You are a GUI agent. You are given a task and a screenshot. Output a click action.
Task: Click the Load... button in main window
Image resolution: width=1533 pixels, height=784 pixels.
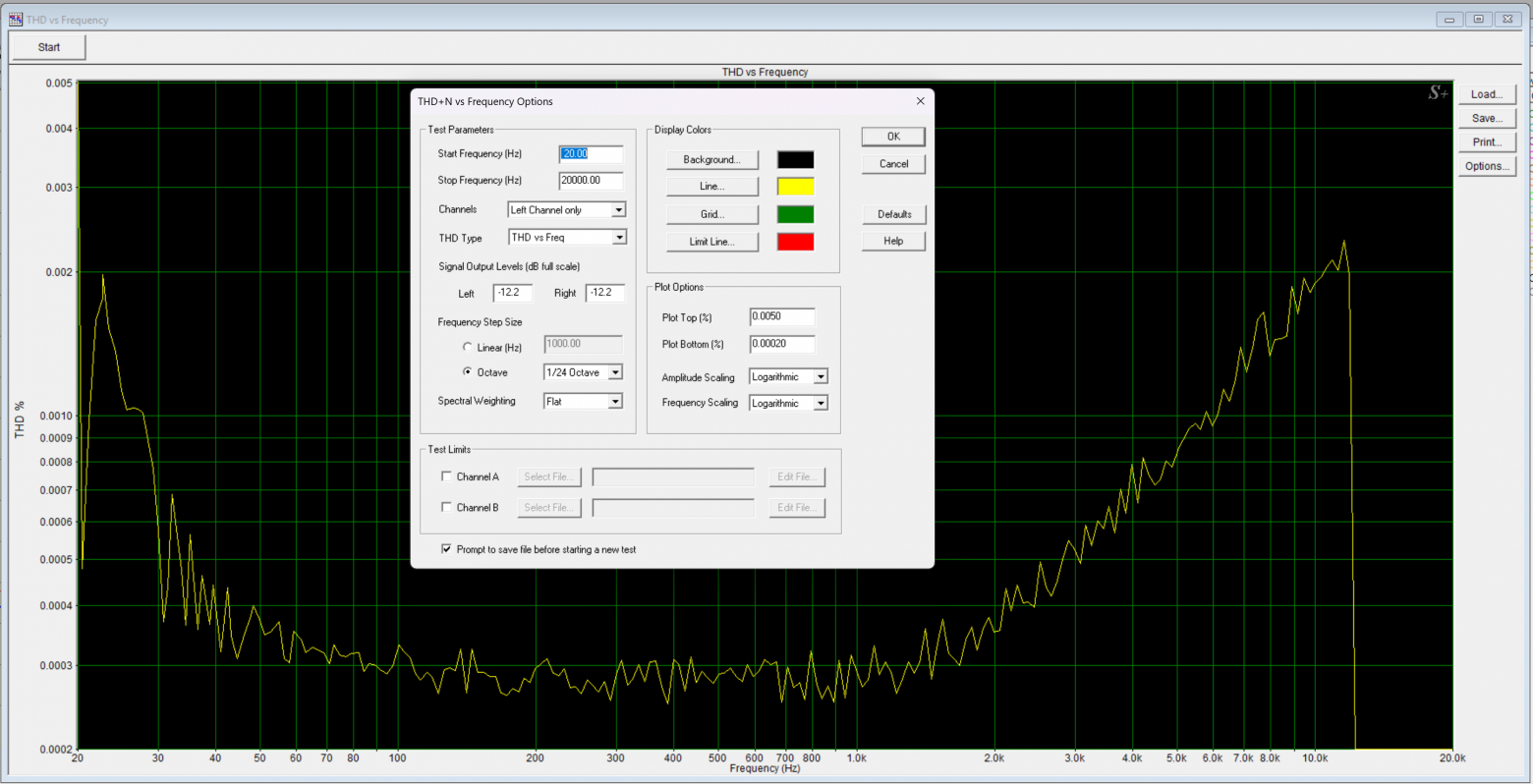[x=1487, y=94]
